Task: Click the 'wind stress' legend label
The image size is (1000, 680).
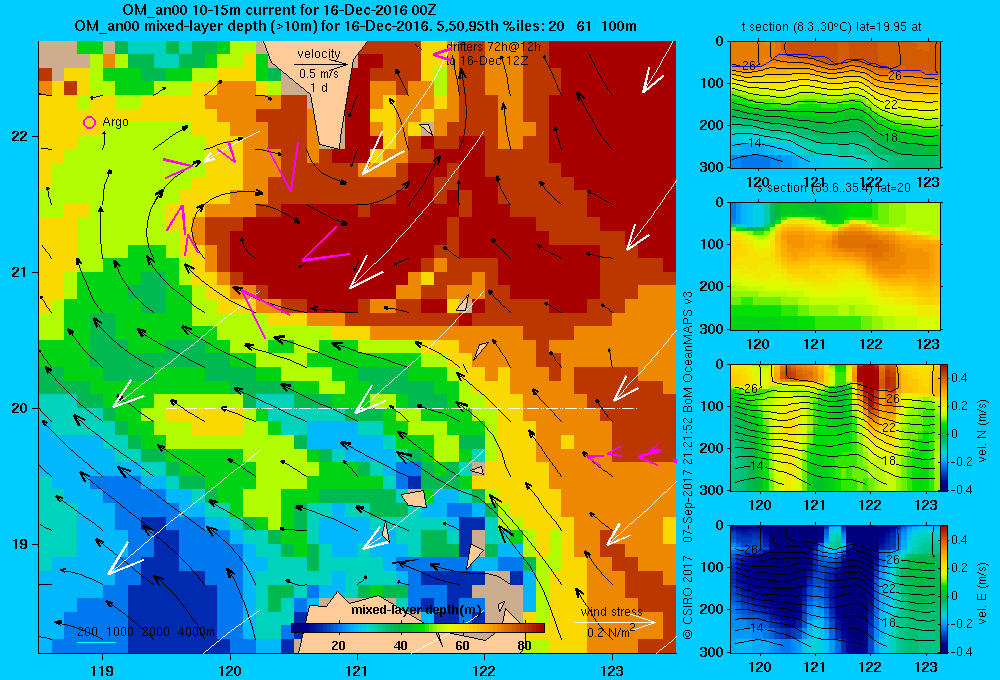Action: pos(611,612)
